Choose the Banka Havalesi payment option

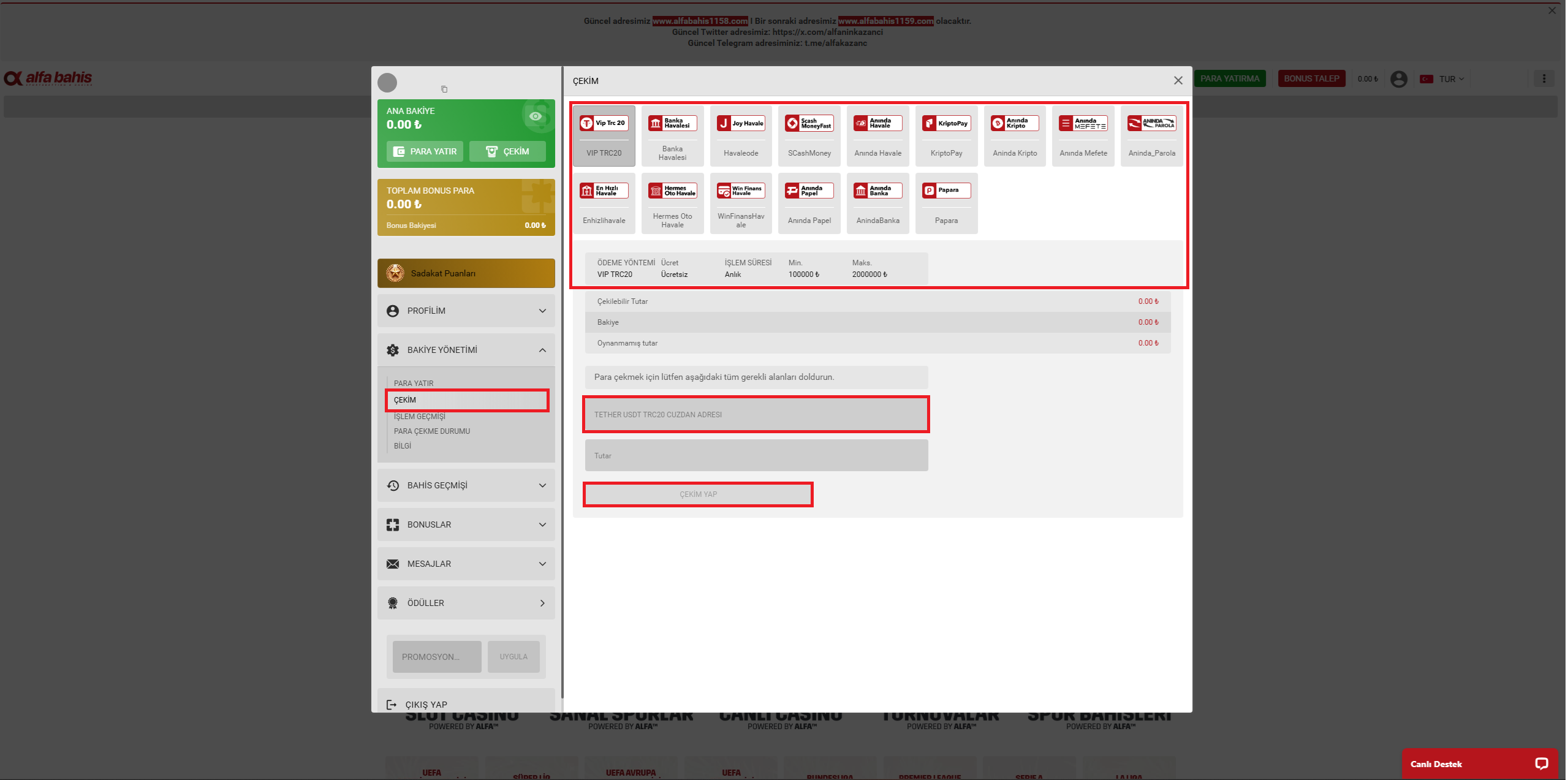tap(672, 136)
